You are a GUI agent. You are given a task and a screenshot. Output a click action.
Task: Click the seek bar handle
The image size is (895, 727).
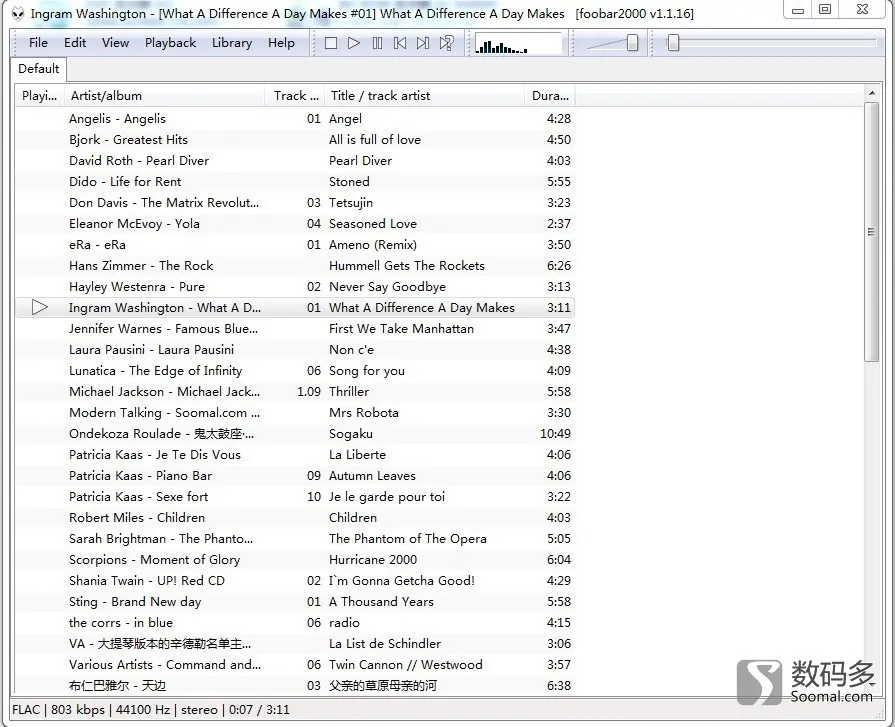click(x=674, y=43)
